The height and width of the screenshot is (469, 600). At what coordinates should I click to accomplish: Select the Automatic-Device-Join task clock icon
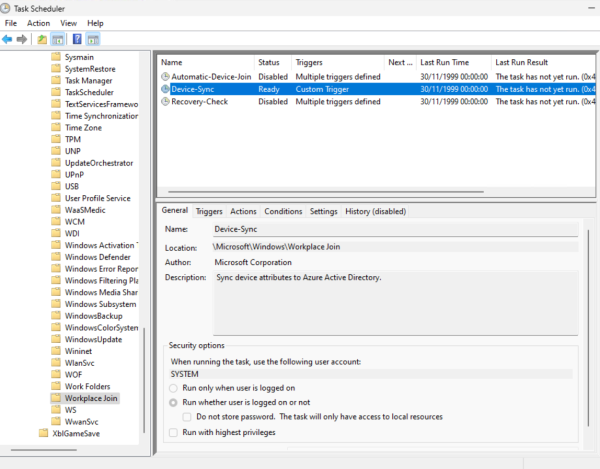165,76
